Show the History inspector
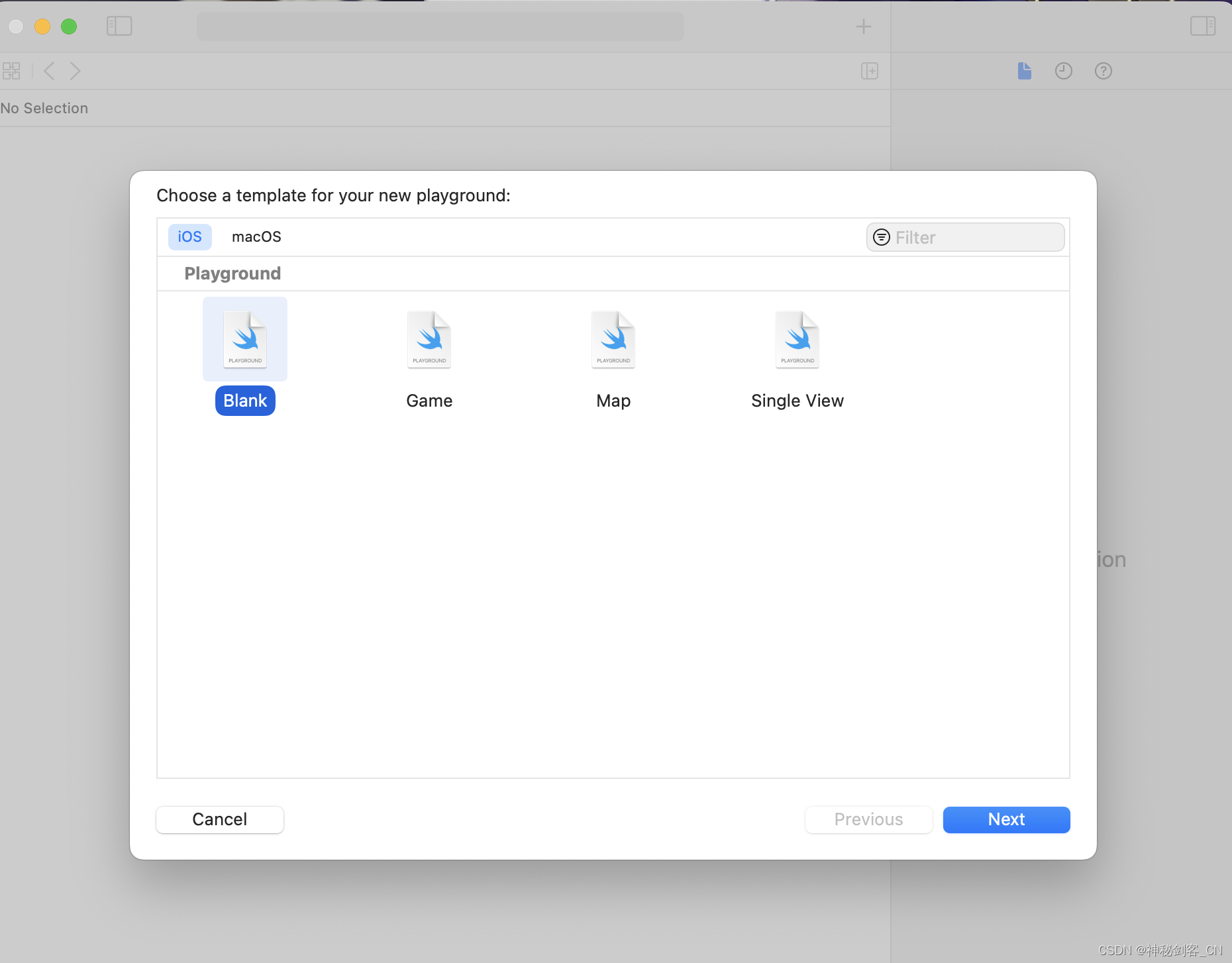Viewport: 1232px width, 963px height. 1064,71
